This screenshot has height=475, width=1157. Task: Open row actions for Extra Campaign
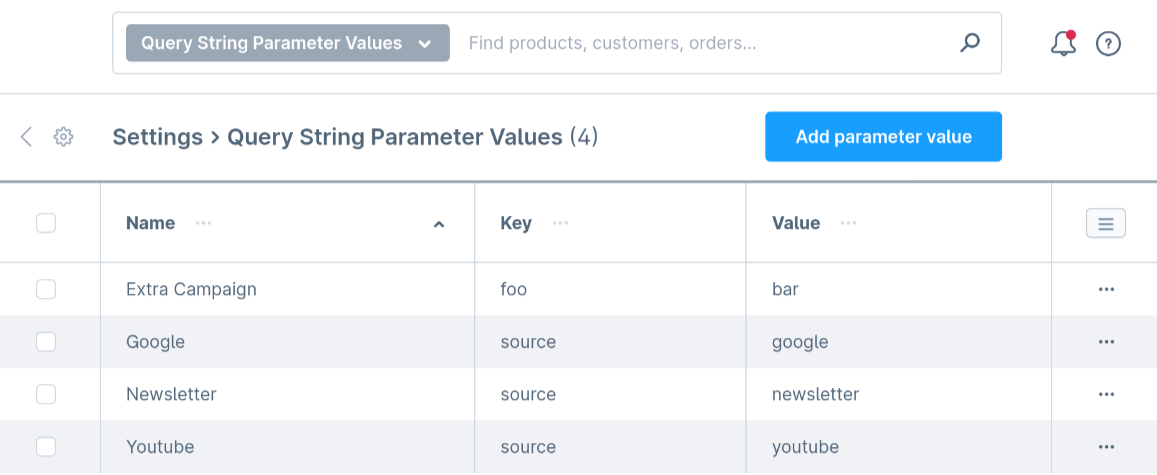[x=1106, y=289]
